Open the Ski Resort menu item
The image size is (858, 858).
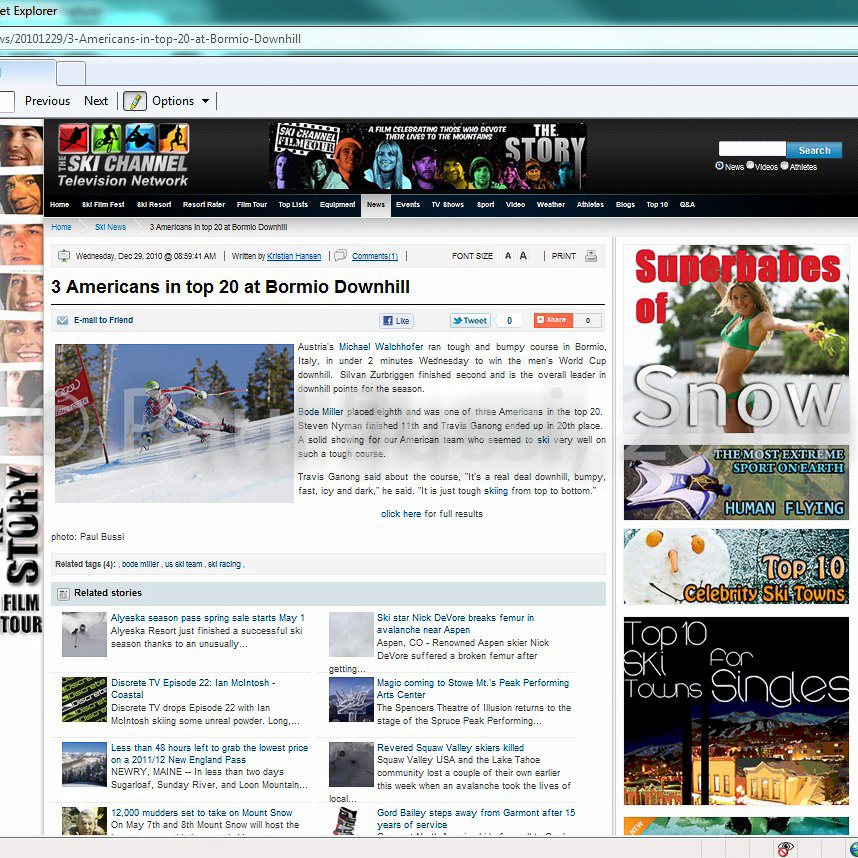[x=154, y=205]
